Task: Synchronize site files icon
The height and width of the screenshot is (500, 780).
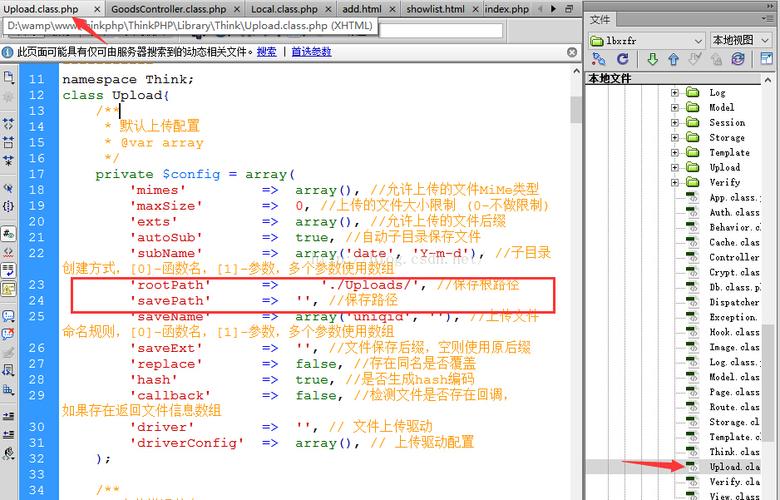Action: click(x=738, y=59)
